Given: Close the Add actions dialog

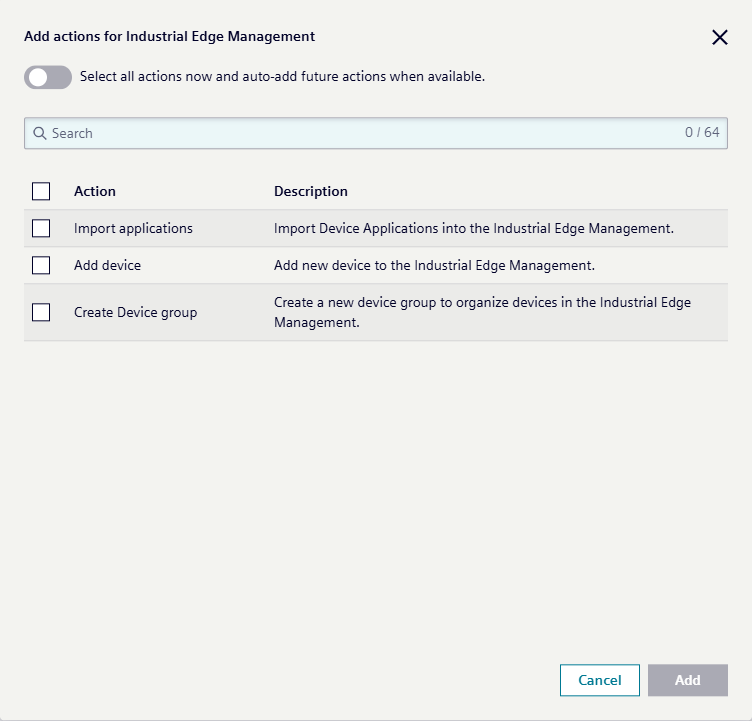Looking at the screenshot, I should click(x=720, y=38).
